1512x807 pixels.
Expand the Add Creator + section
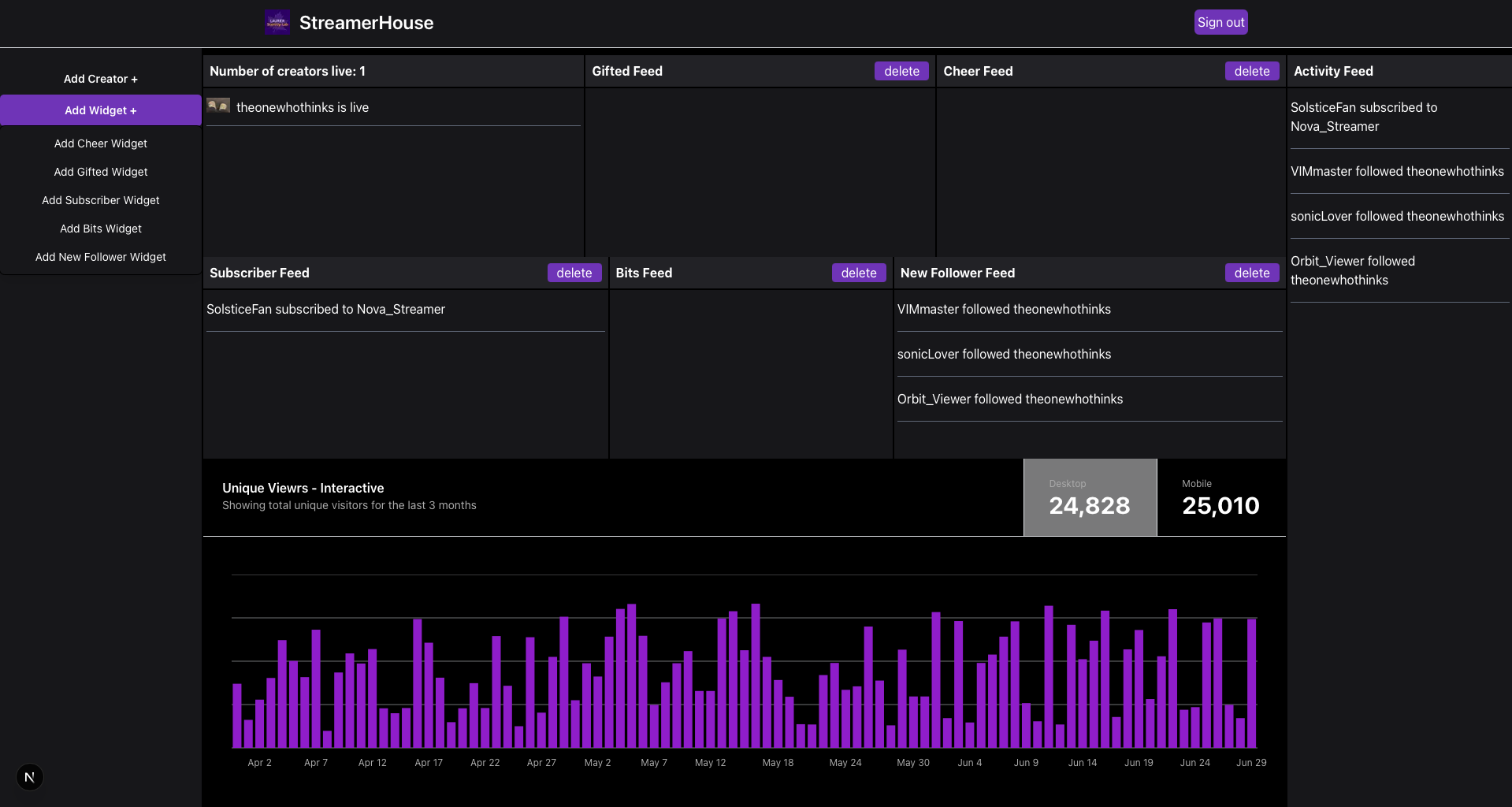100,79
